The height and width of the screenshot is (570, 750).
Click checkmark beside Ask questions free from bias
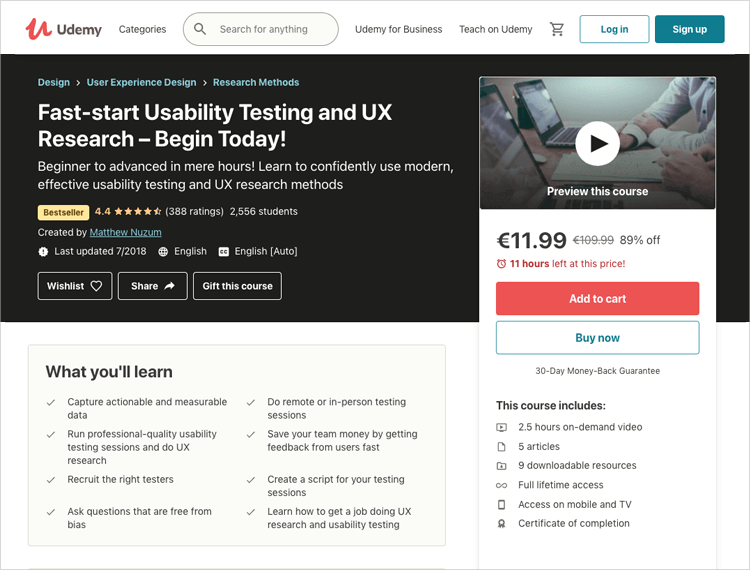pos(50,512)
